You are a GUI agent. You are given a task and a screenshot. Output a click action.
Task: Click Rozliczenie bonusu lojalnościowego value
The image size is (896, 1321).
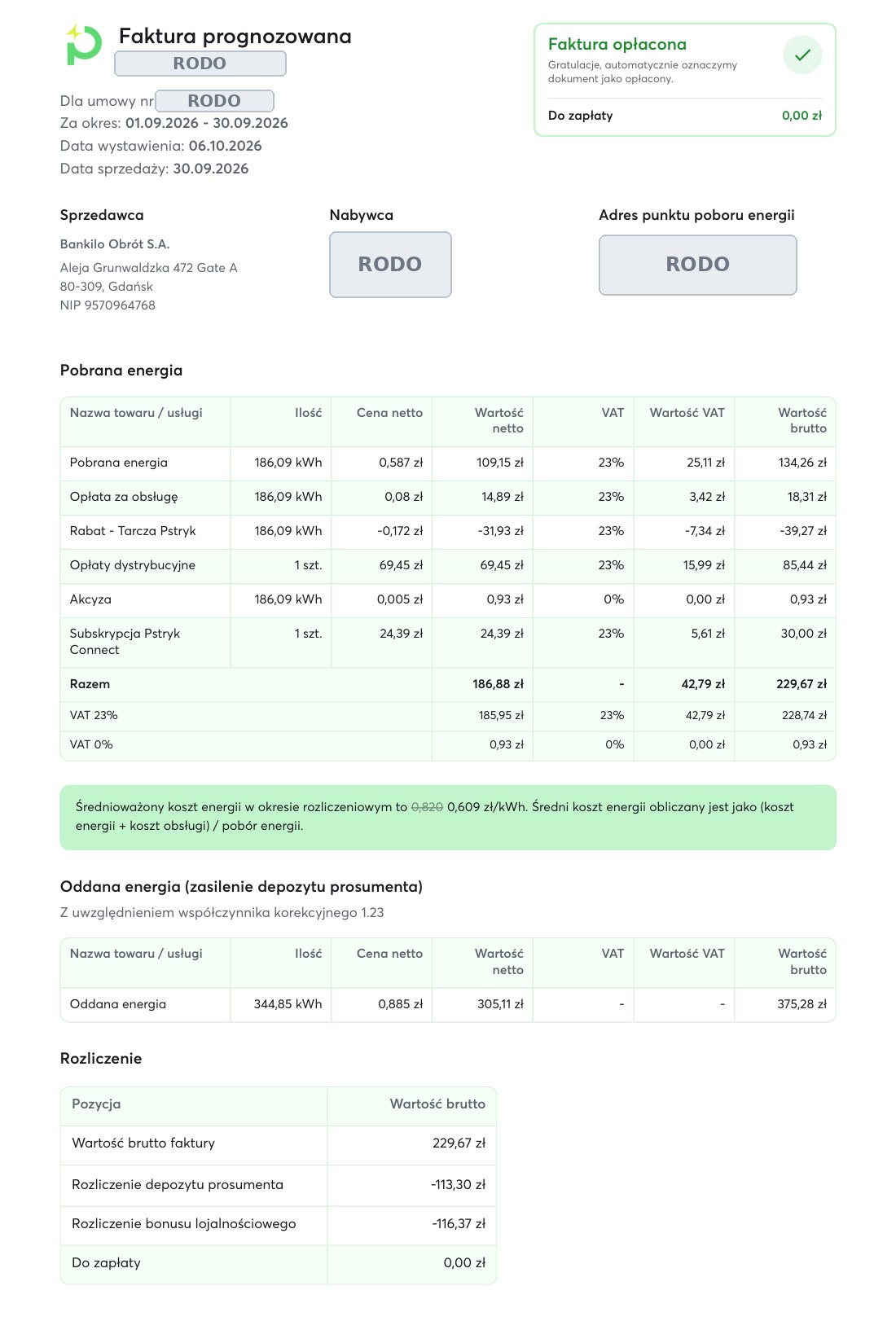click(459, 1224)
